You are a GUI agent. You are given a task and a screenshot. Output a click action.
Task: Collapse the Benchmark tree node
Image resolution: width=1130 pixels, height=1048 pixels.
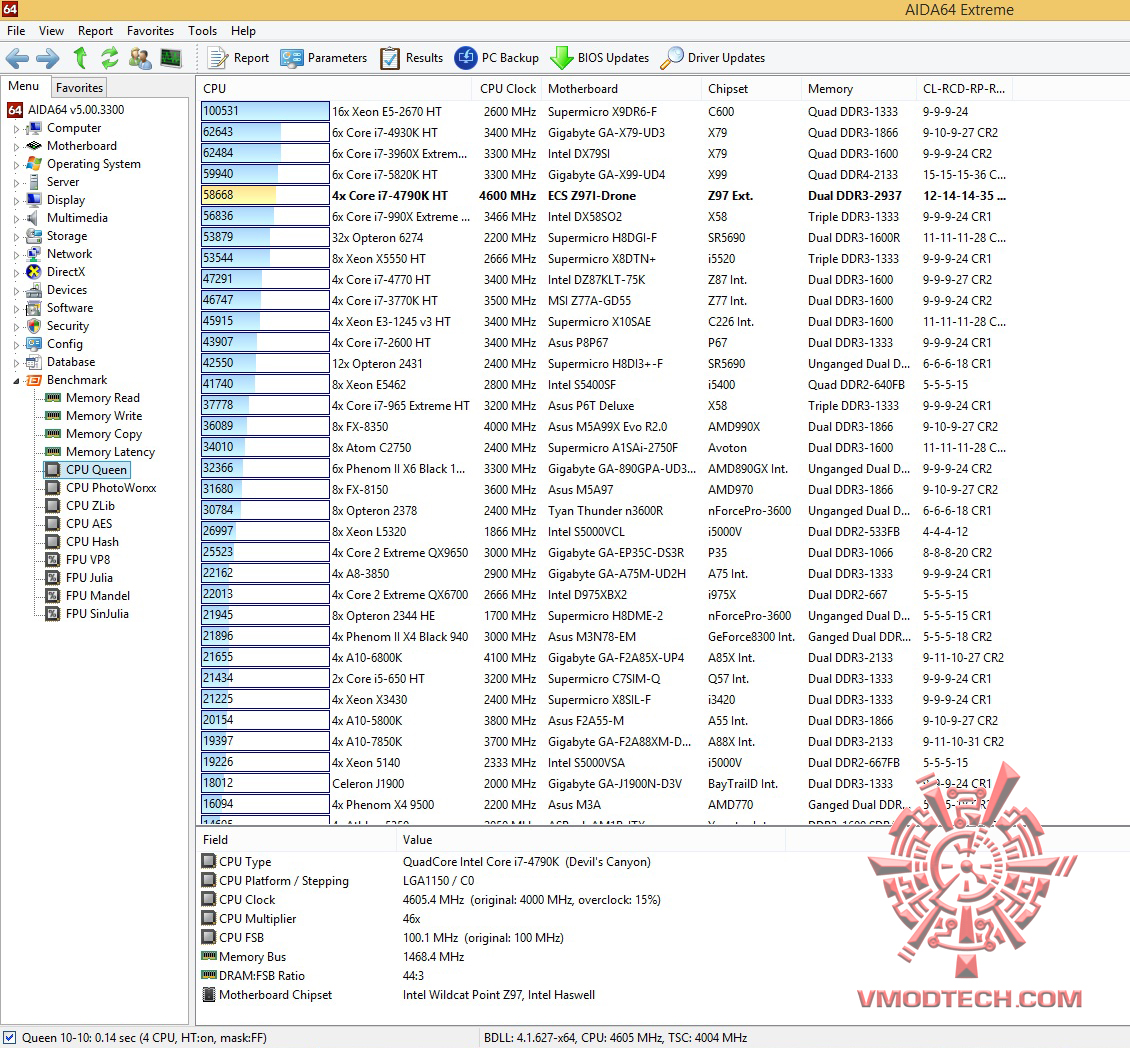coord(17,381)
